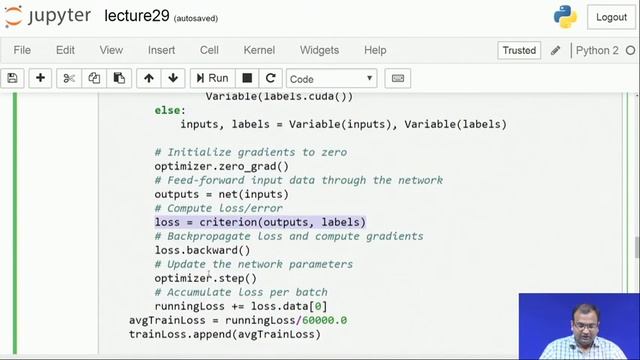Click the pencil edit indicator icon
This screenshot has width=640, height=360.
click(x=555, y=51)
